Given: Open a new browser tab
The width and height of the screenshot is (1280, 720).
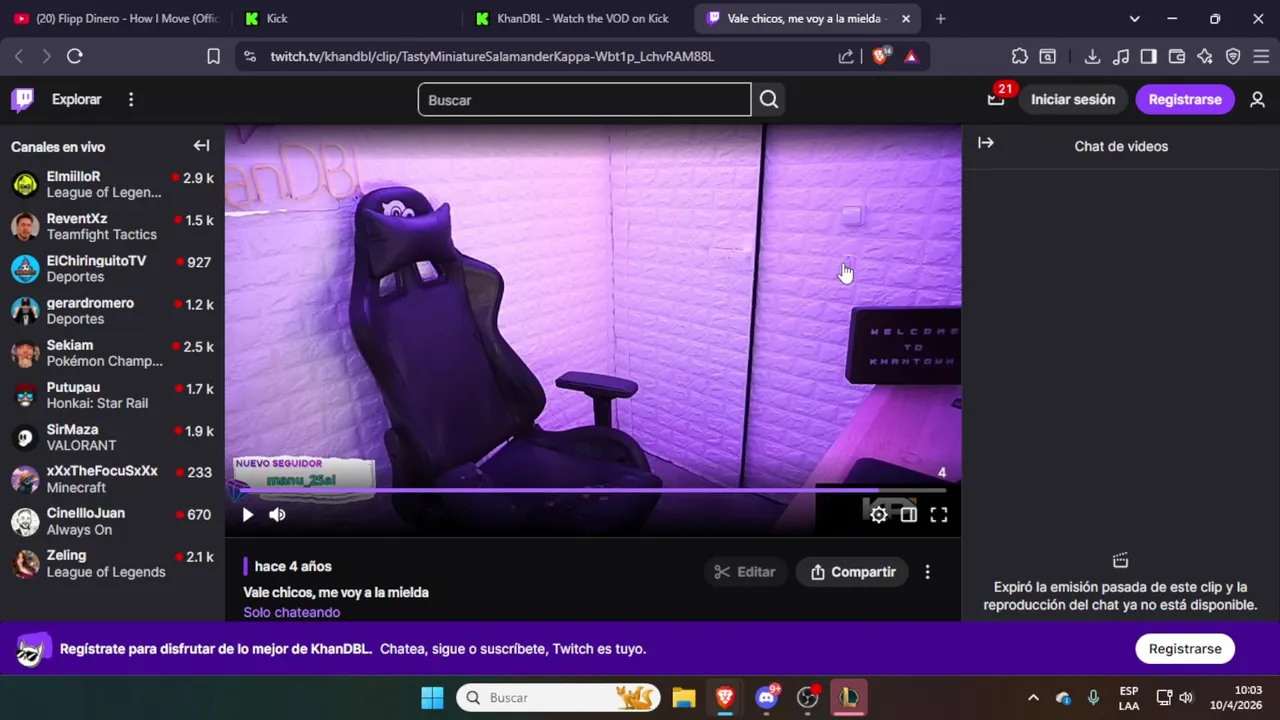Looking at the screenshot, I should pos(940,18).
